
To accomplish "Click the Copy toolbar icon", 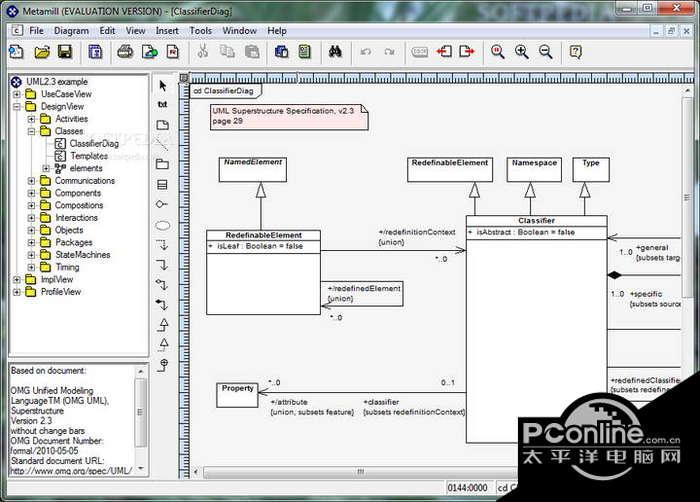I will point(227,52).
